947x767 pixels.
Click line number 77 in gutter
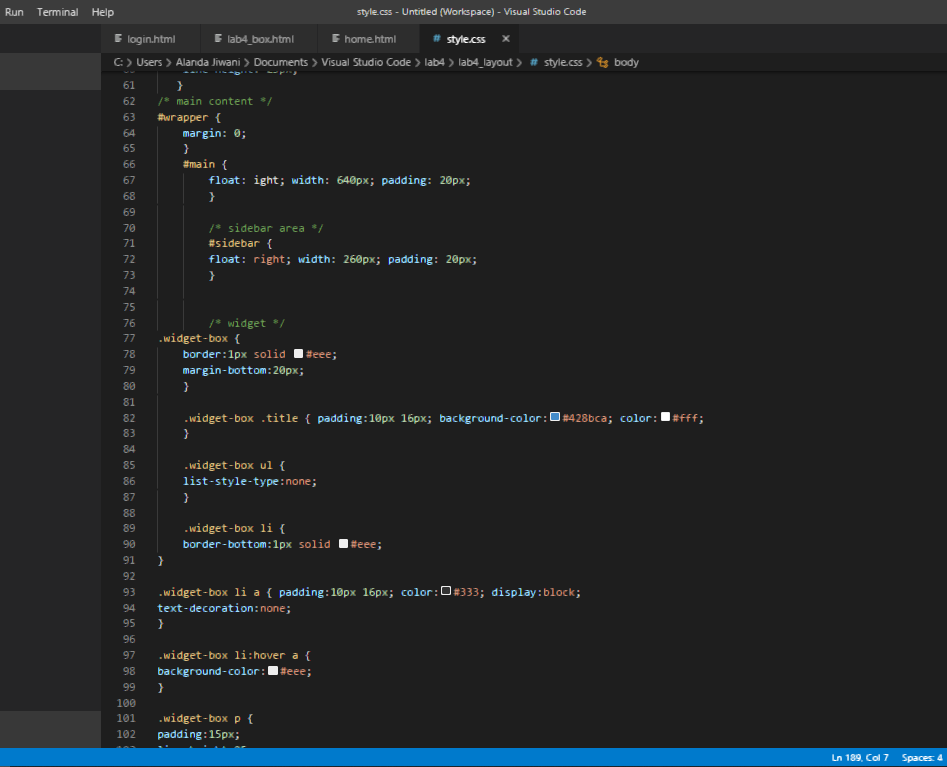pyautogui.click(x=129, y=338)
